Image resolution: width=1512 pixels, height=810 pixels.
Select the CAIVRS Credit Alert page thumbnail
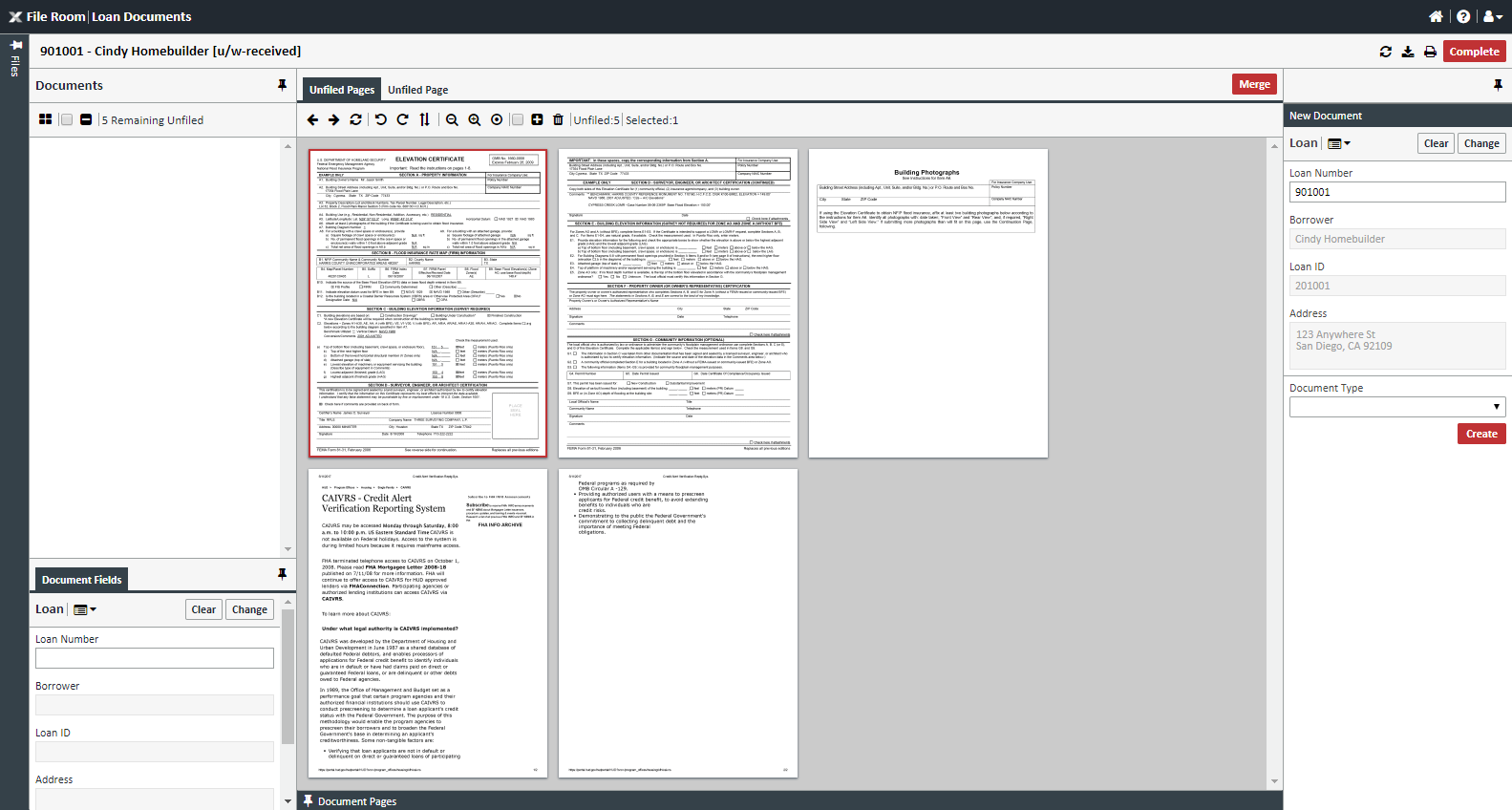coord(428,623)
